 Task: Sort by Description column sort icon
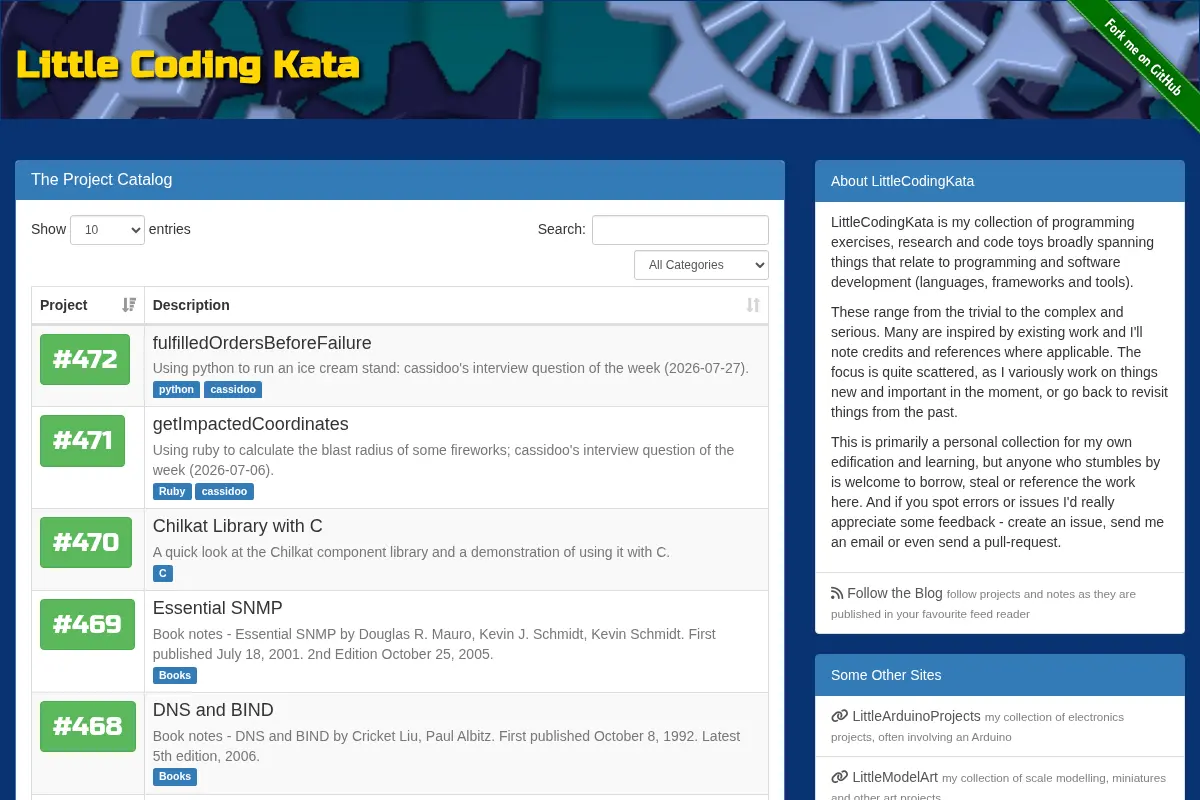pyautogui.click(x=753, y=305)
